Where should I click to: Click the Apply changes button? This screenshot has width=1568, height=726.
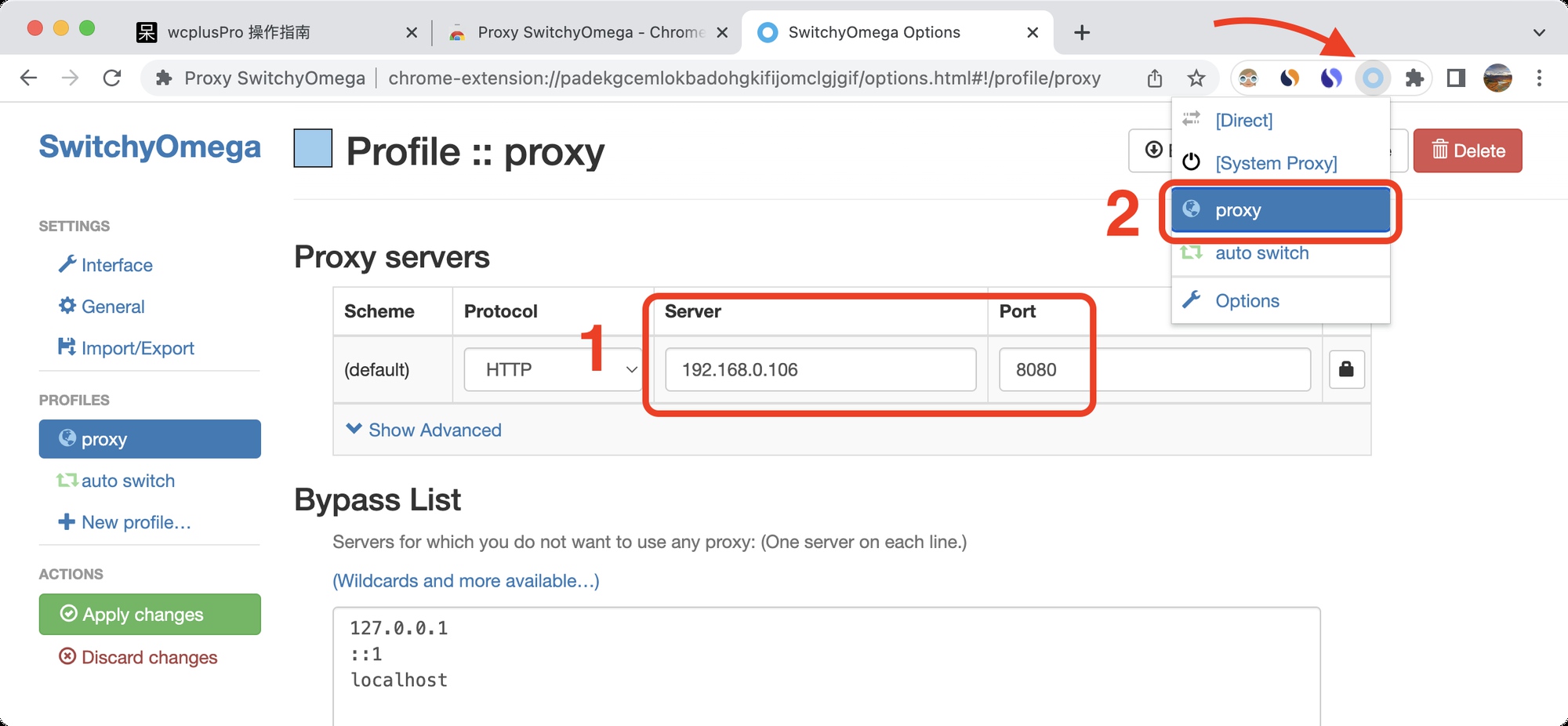150,615
